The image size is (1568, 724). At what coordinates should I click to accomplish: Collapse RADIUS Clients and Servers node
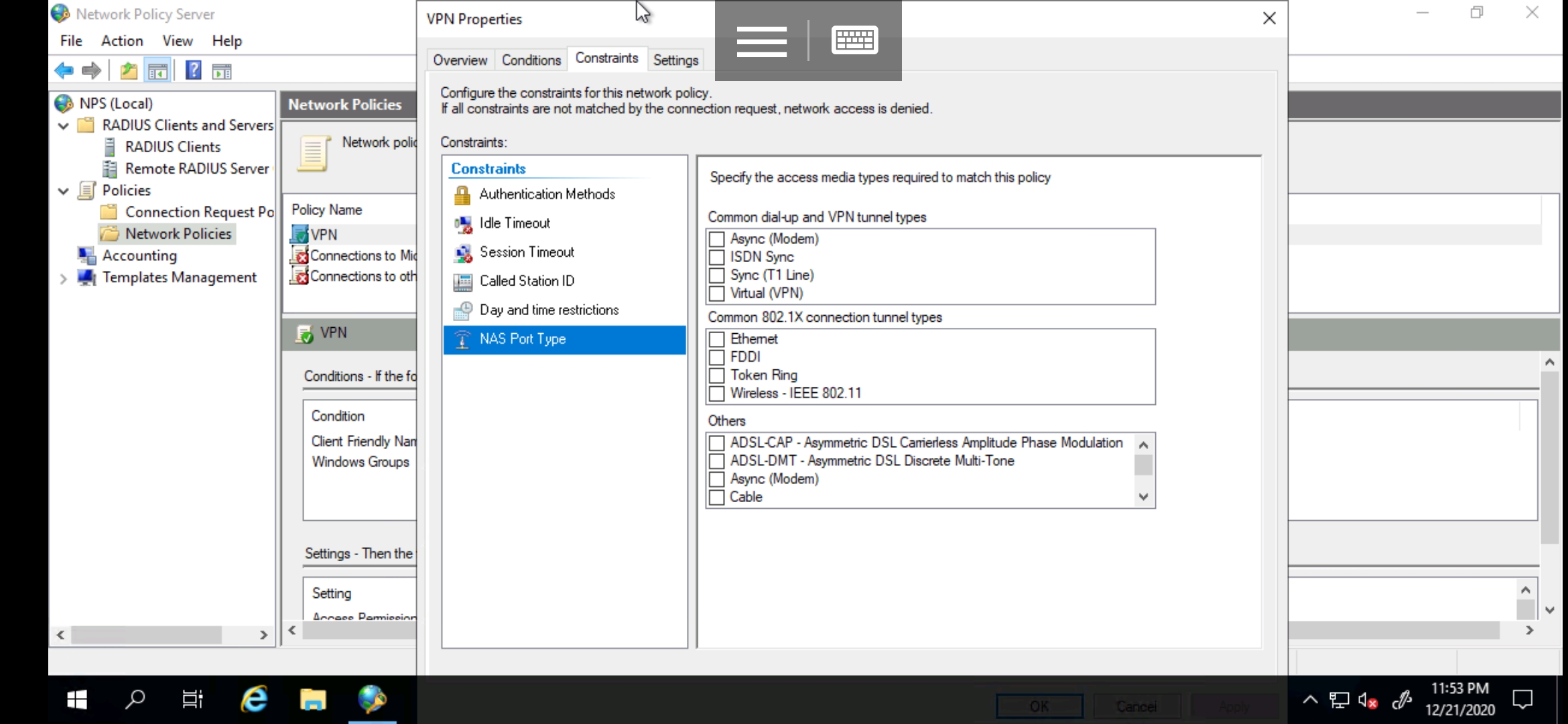[64, 125]
